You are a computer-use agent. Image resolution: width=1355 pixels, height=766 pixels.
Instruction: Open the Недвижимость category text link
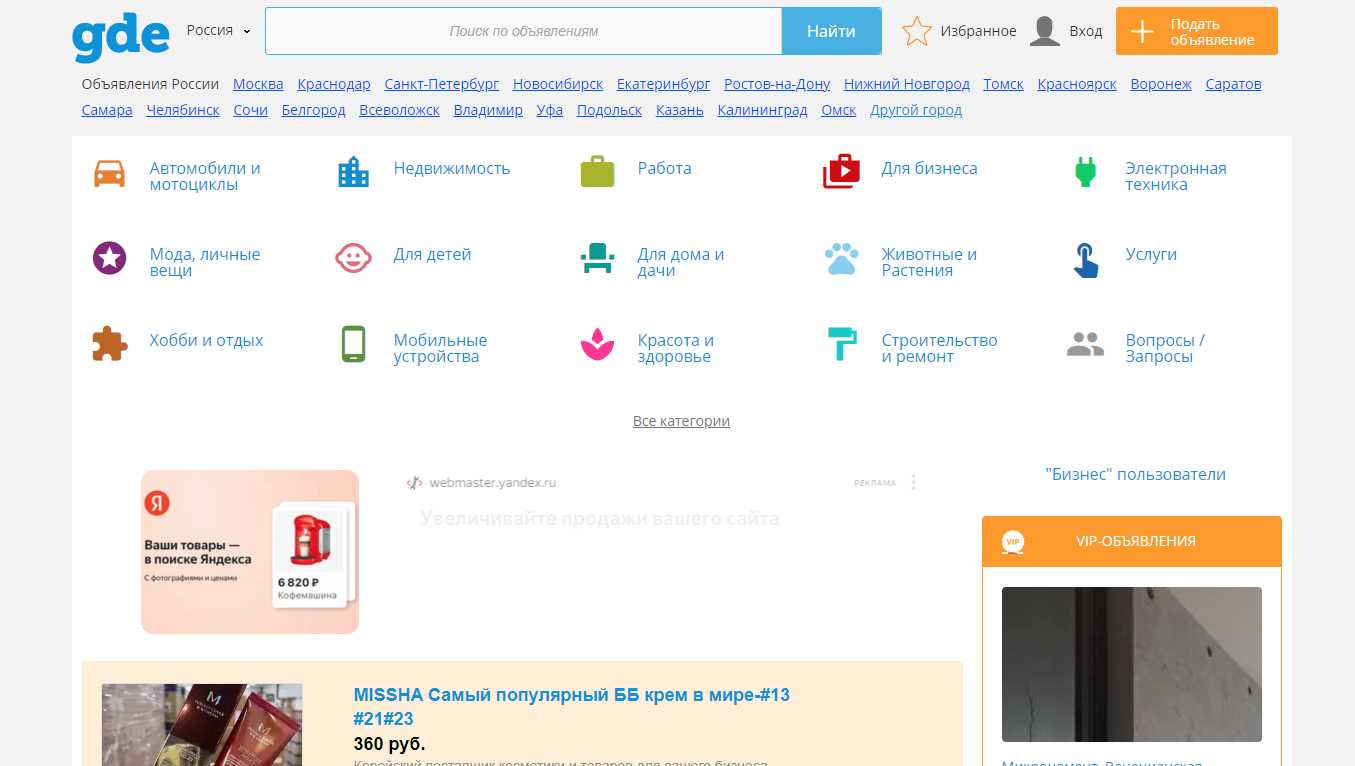click(x=452, y=168)
